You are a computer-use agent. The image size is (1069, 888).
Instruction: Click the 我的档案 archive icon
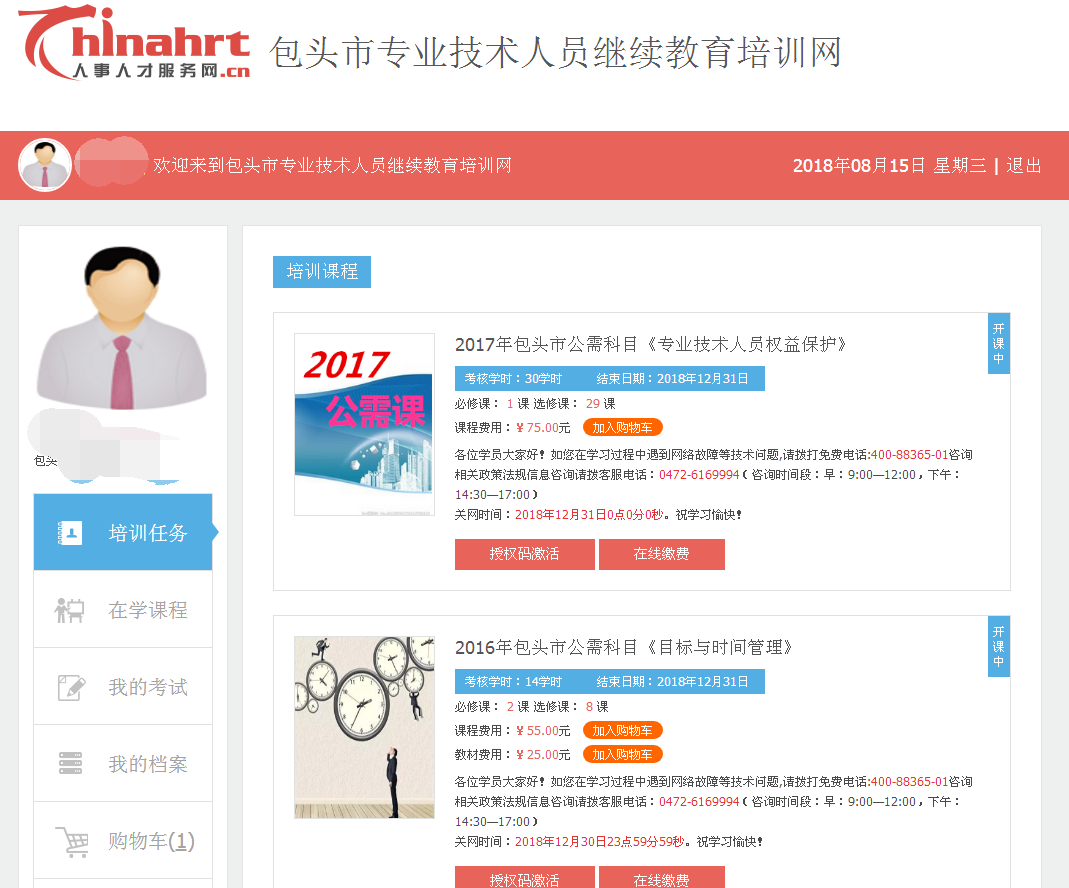coord(70,763)
